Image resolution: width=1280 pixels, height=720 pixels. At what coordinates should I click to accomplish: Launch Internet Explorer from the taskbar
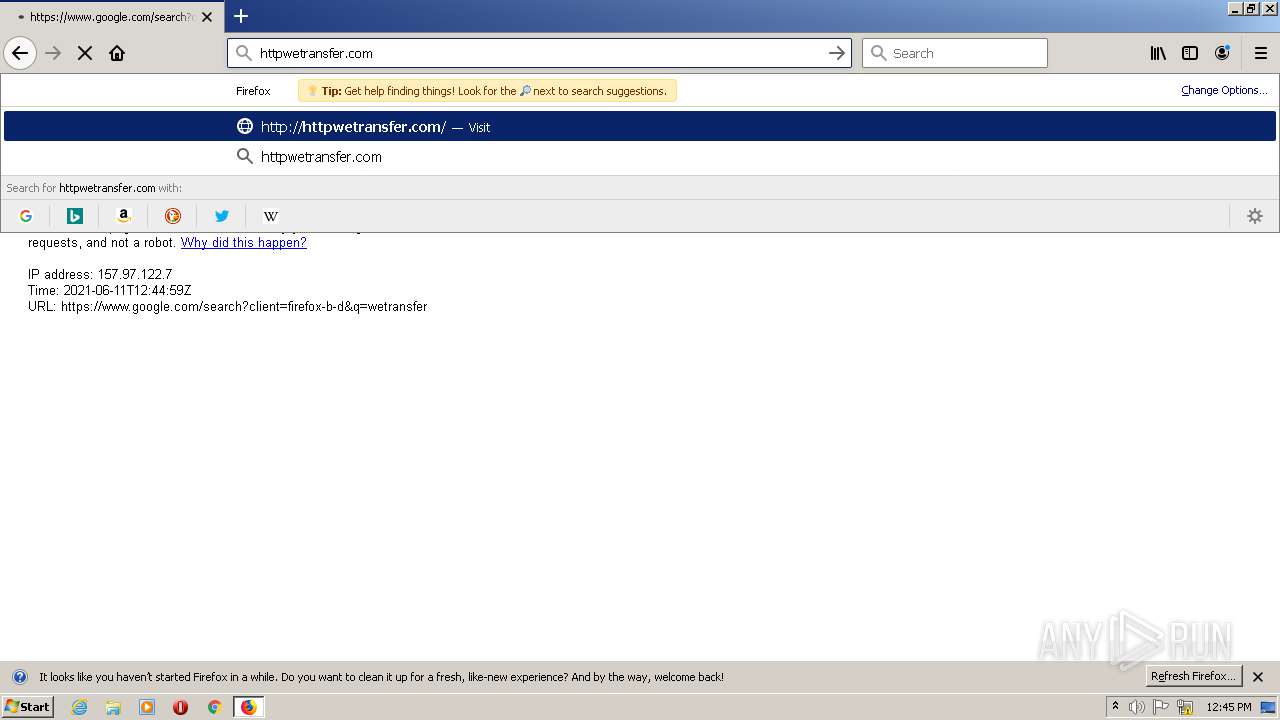80,707
